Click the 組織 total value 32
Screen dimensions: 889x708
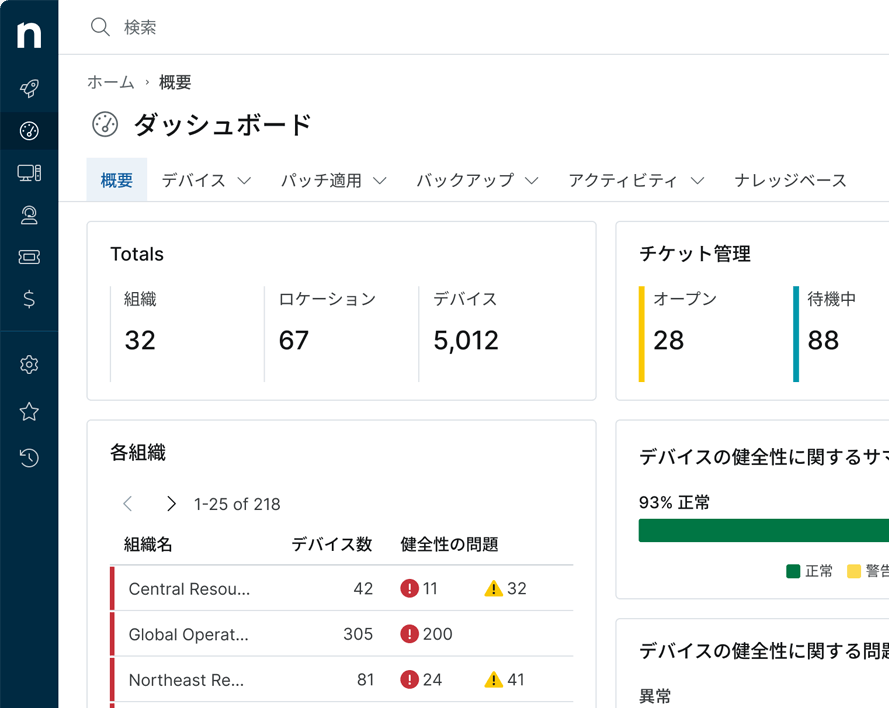[140, 340]
